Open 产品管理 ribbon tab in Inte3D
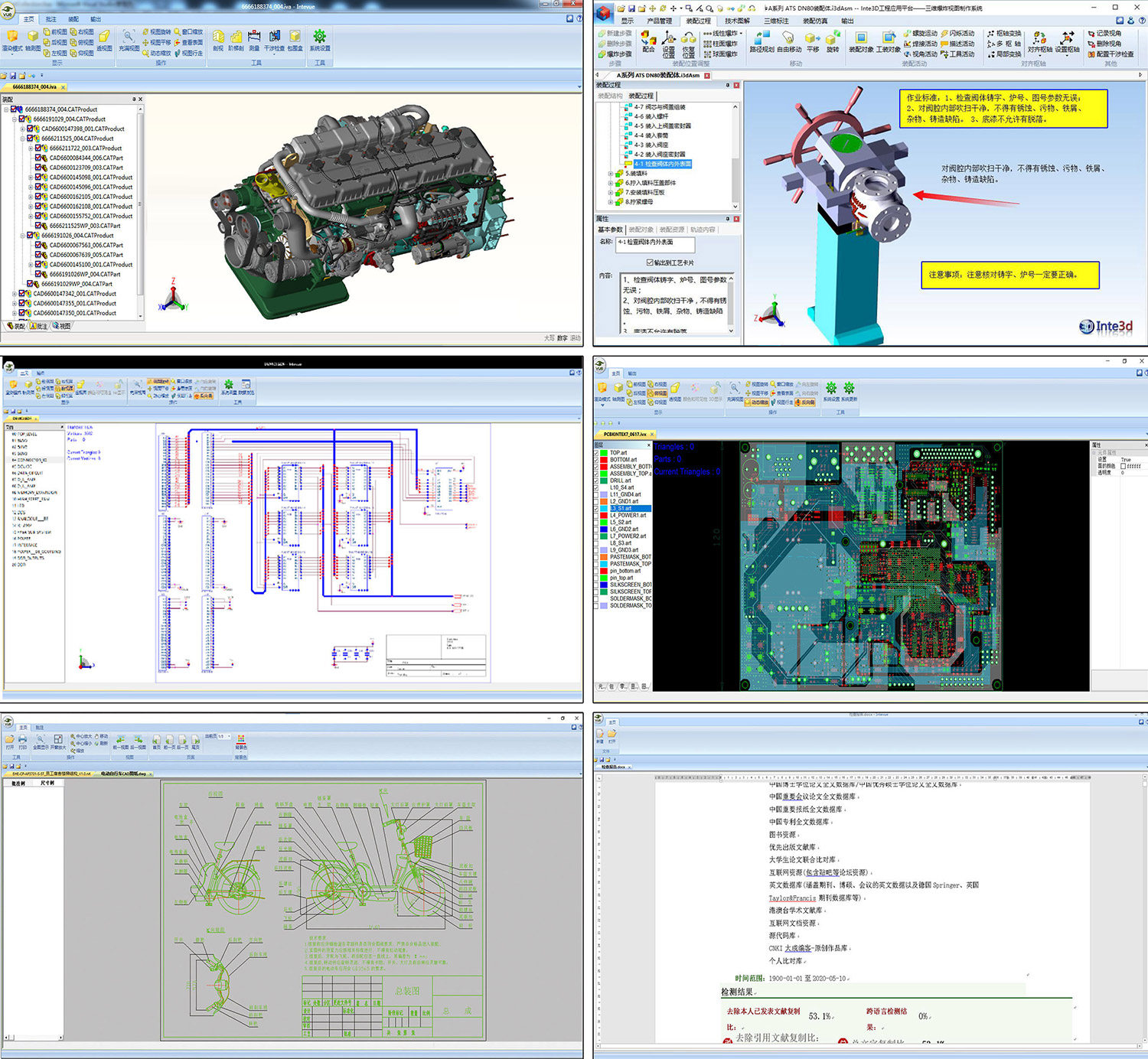 [659, 21]
